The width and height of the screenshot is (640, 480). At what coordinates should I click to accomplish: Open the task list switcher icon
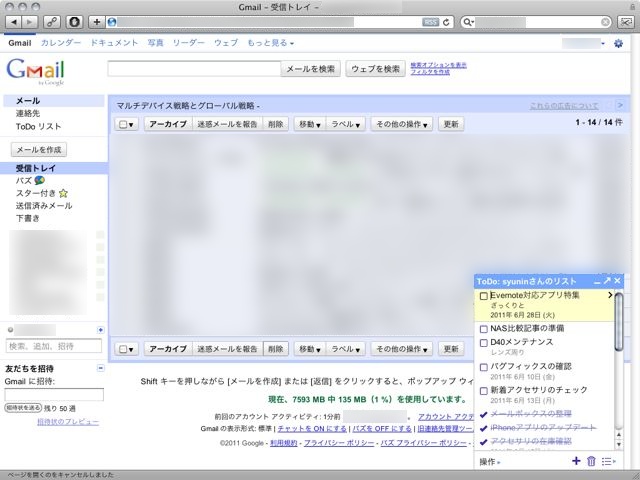point(608,461)
